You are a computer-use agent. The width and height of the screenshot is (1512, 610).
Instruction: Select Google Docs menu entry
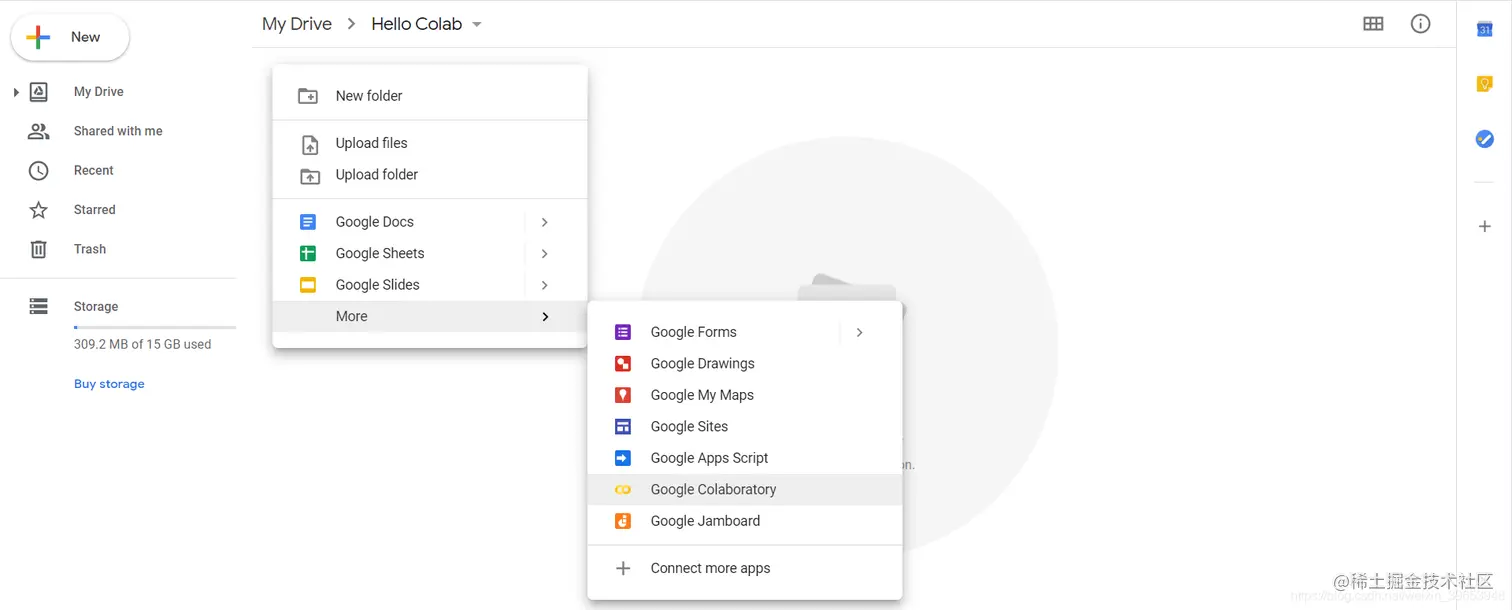pos(430,222)
